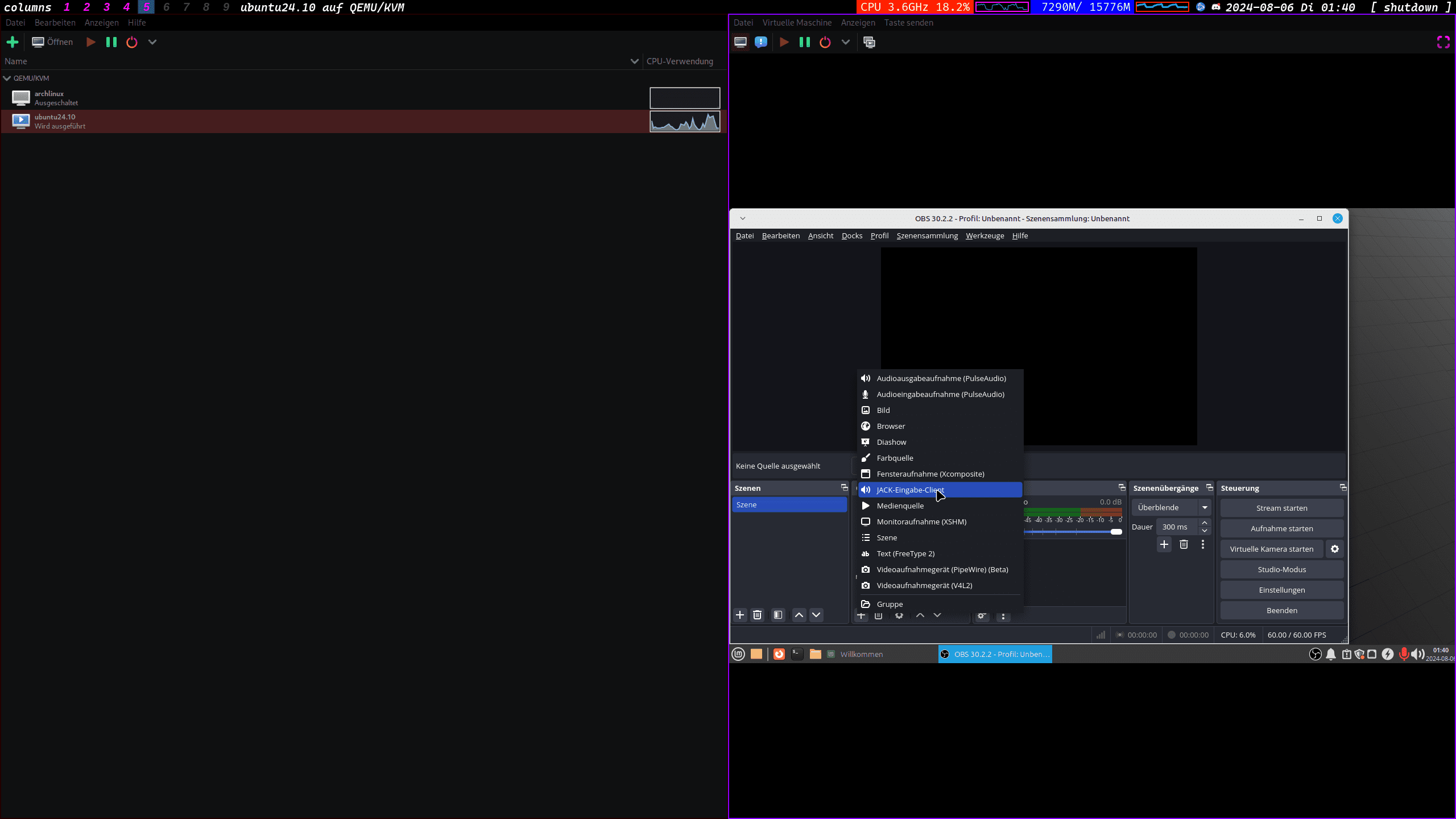This screenshot has width=1456, height=819.
Task: Add Fensteraufnahme (Xcomposite) source
Action: [x=940, y=474]
